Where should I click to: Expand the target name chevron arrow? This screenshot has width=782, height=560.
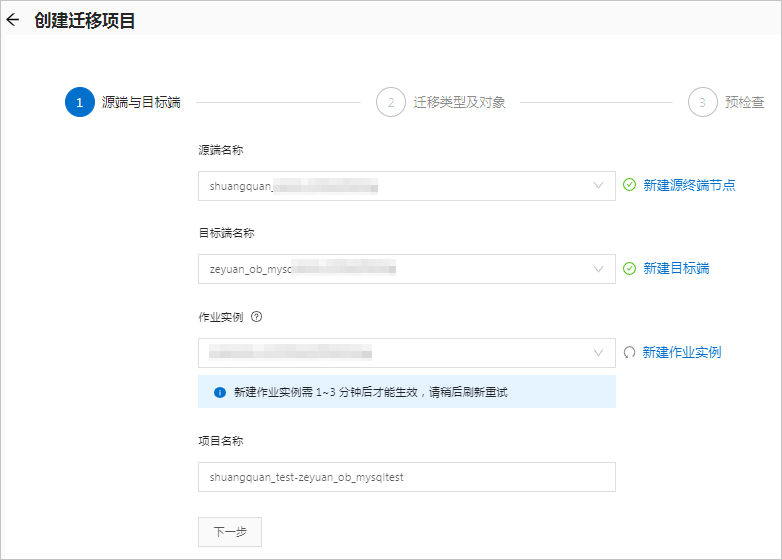598,269
